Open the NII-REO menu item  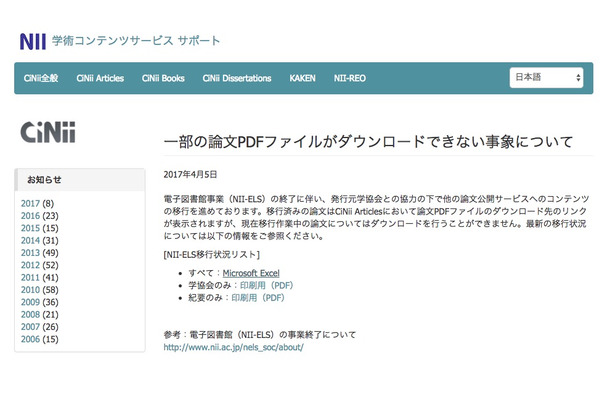pyautogui.click(x=356, y=78)
